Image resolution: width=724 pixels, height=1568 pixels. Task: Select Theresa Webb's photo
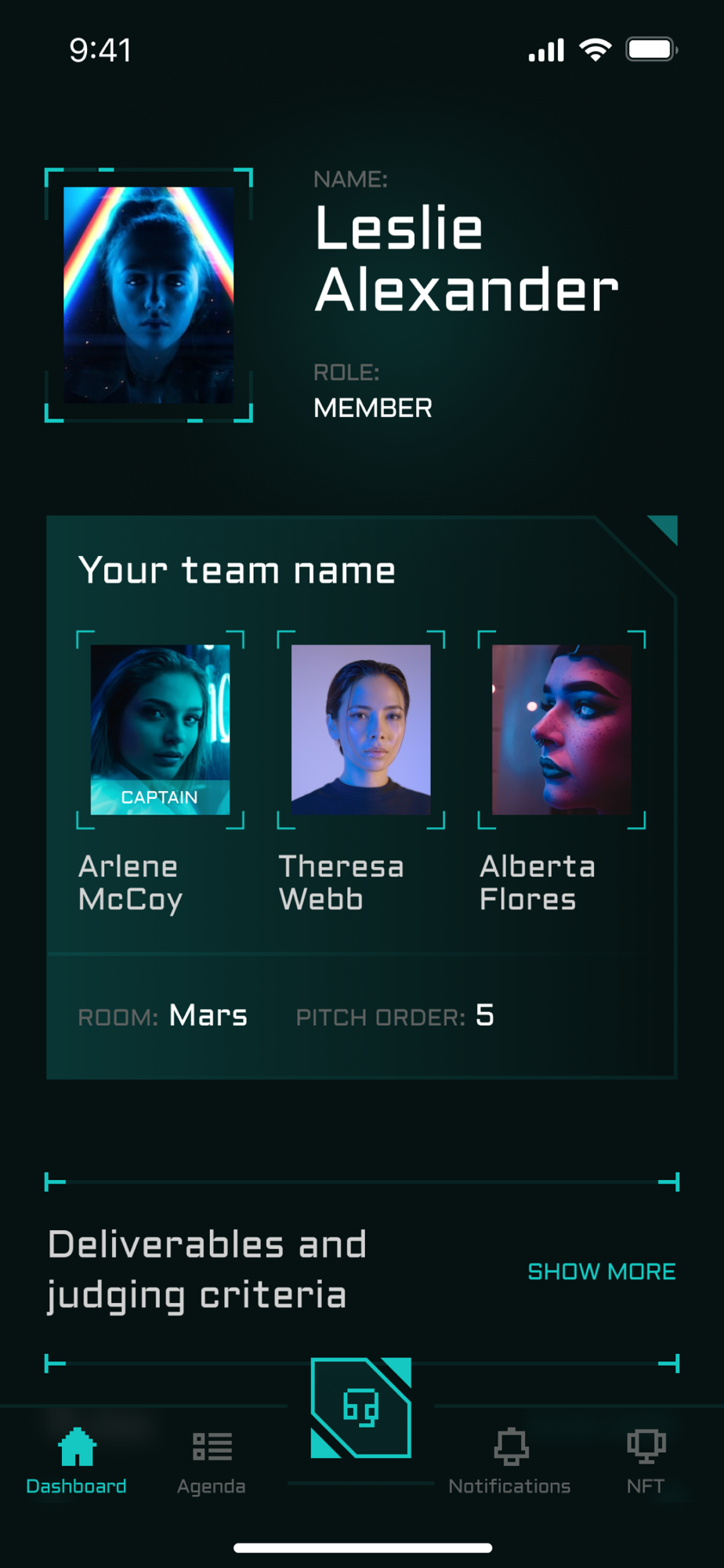click(361, 729)
